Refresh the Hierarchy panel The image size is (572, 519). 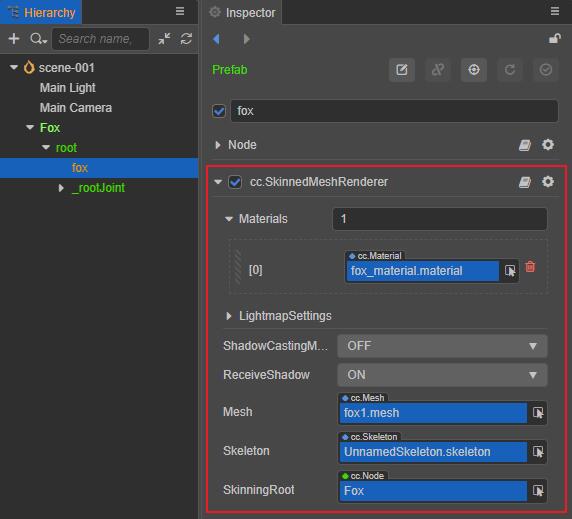[186, 39]
